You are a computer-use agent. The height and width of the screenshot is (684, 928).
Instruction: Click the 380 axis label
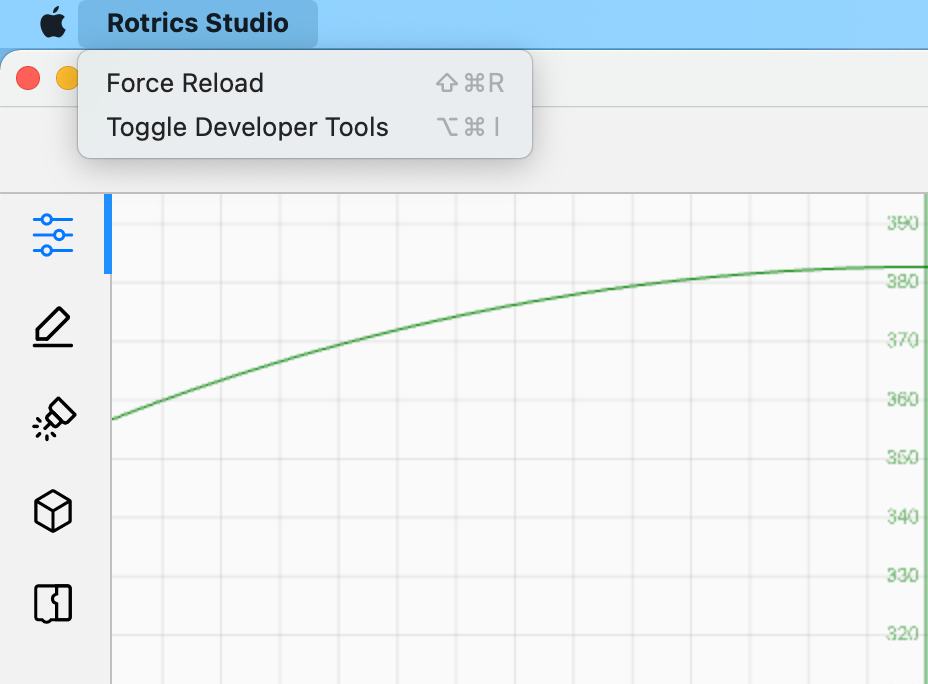pyautogui.click(x=902, y=281)
